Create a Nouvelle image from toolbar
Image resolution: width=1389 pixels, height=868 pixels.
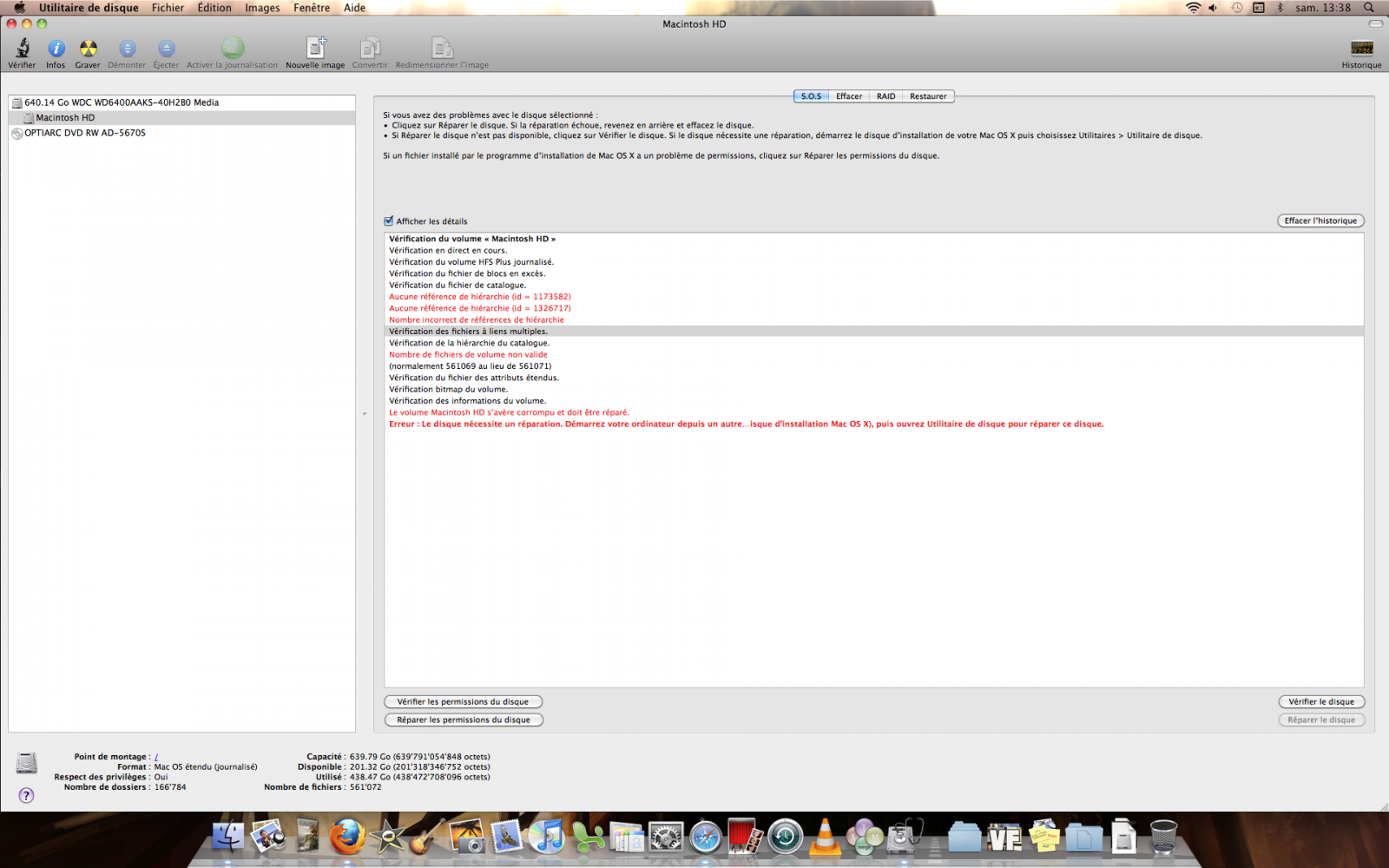click(316, 48)
